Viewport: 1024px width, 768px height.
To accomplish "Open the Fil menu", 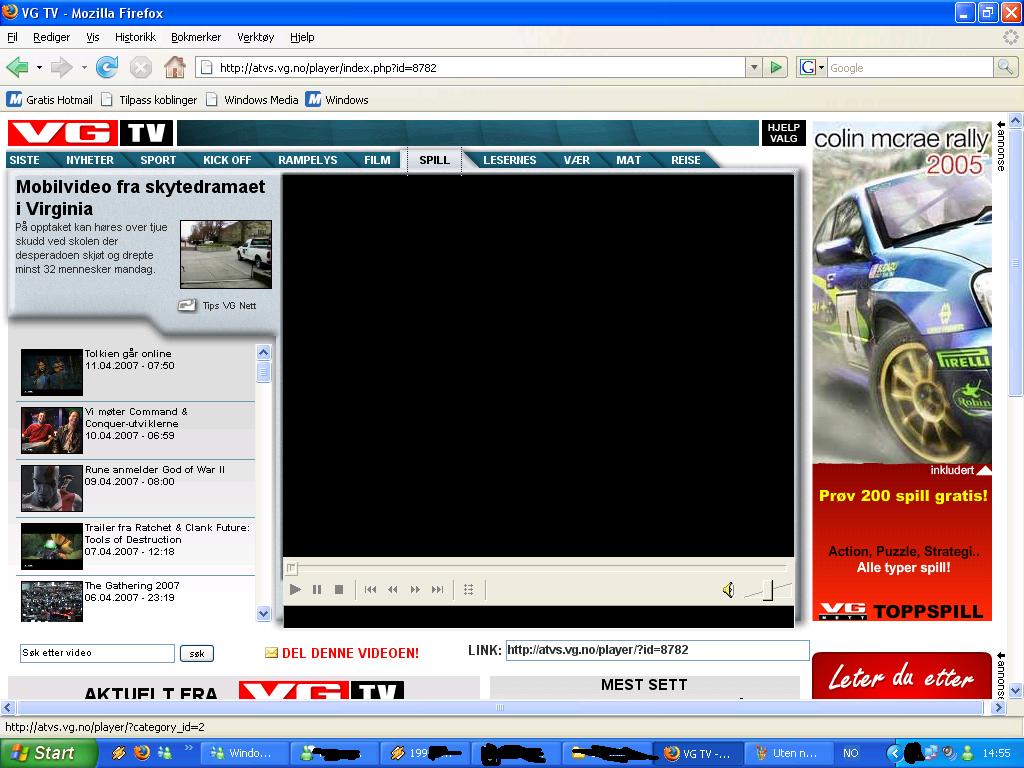I will pos(12,37).
